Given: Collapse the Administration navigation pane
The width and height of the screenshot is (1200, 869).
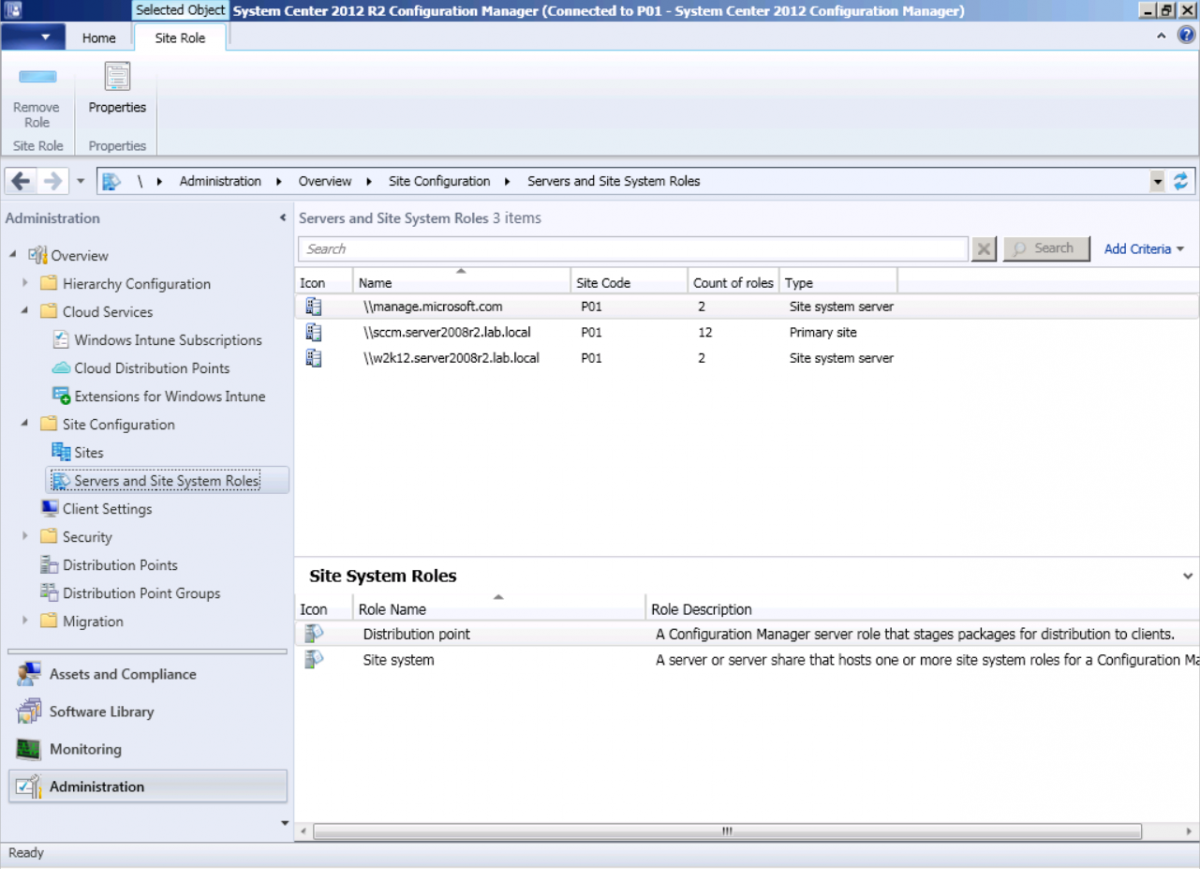Looking at the screenshot, I should (x=283, y=218).
